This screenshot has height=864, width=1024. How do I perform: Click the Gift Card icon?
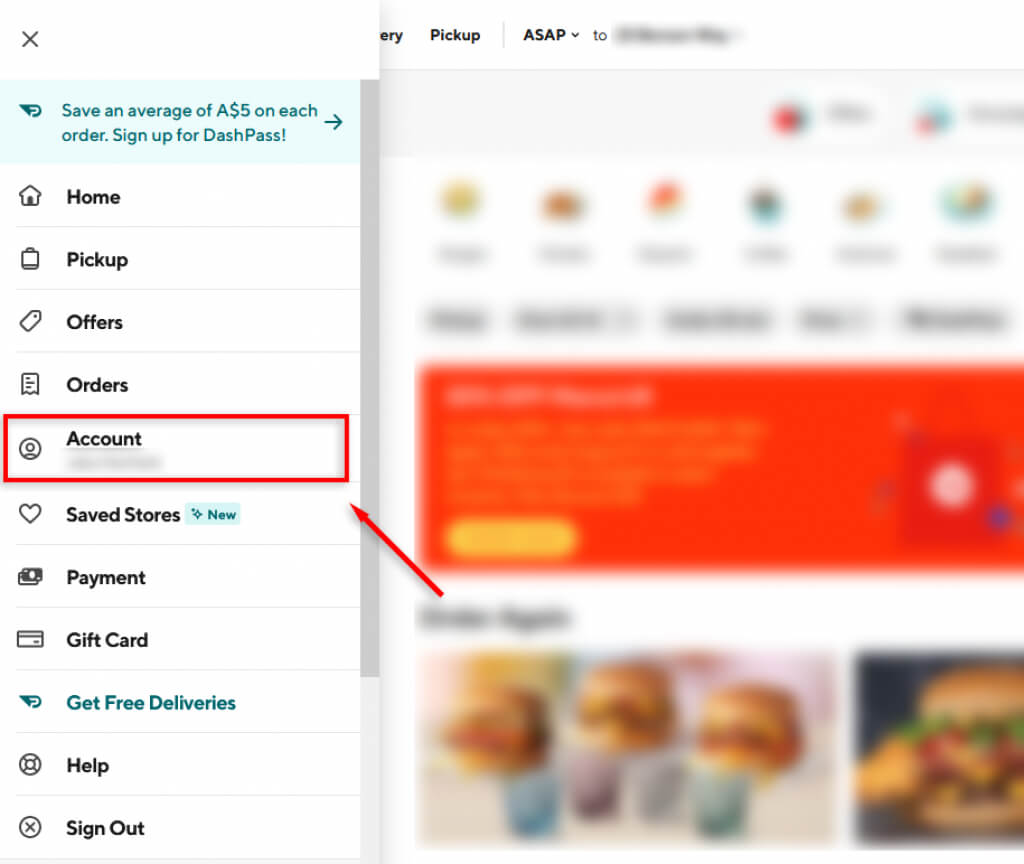point(30,639)
